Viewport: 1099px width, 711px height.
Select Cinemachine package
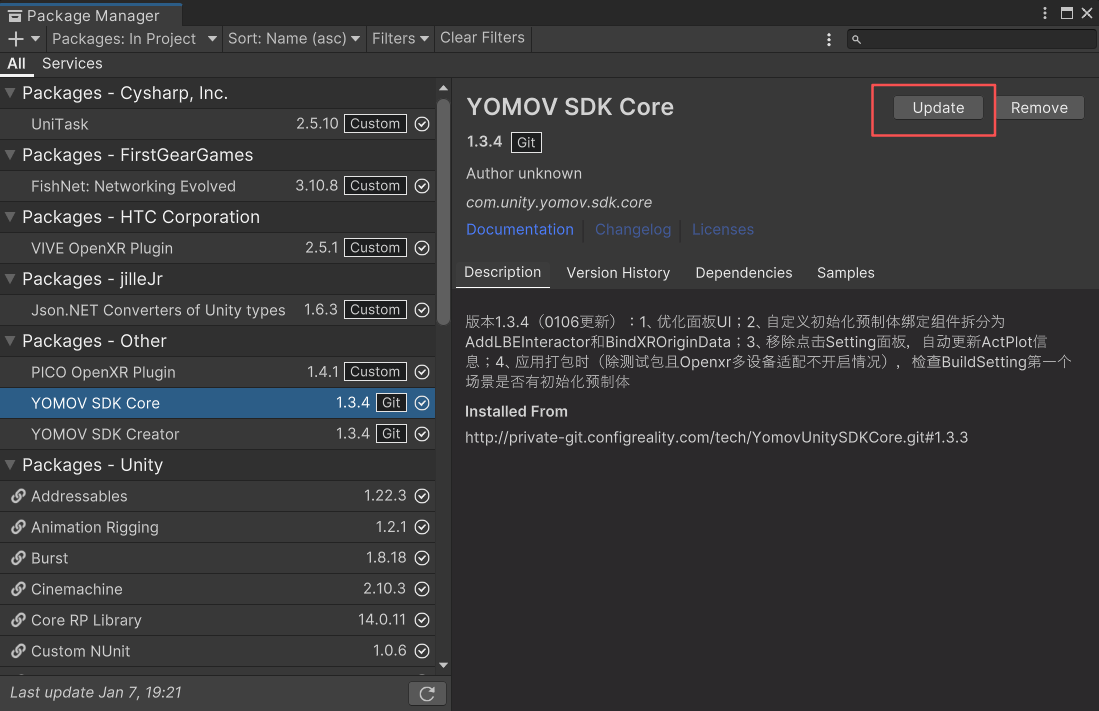click(217, 589)
